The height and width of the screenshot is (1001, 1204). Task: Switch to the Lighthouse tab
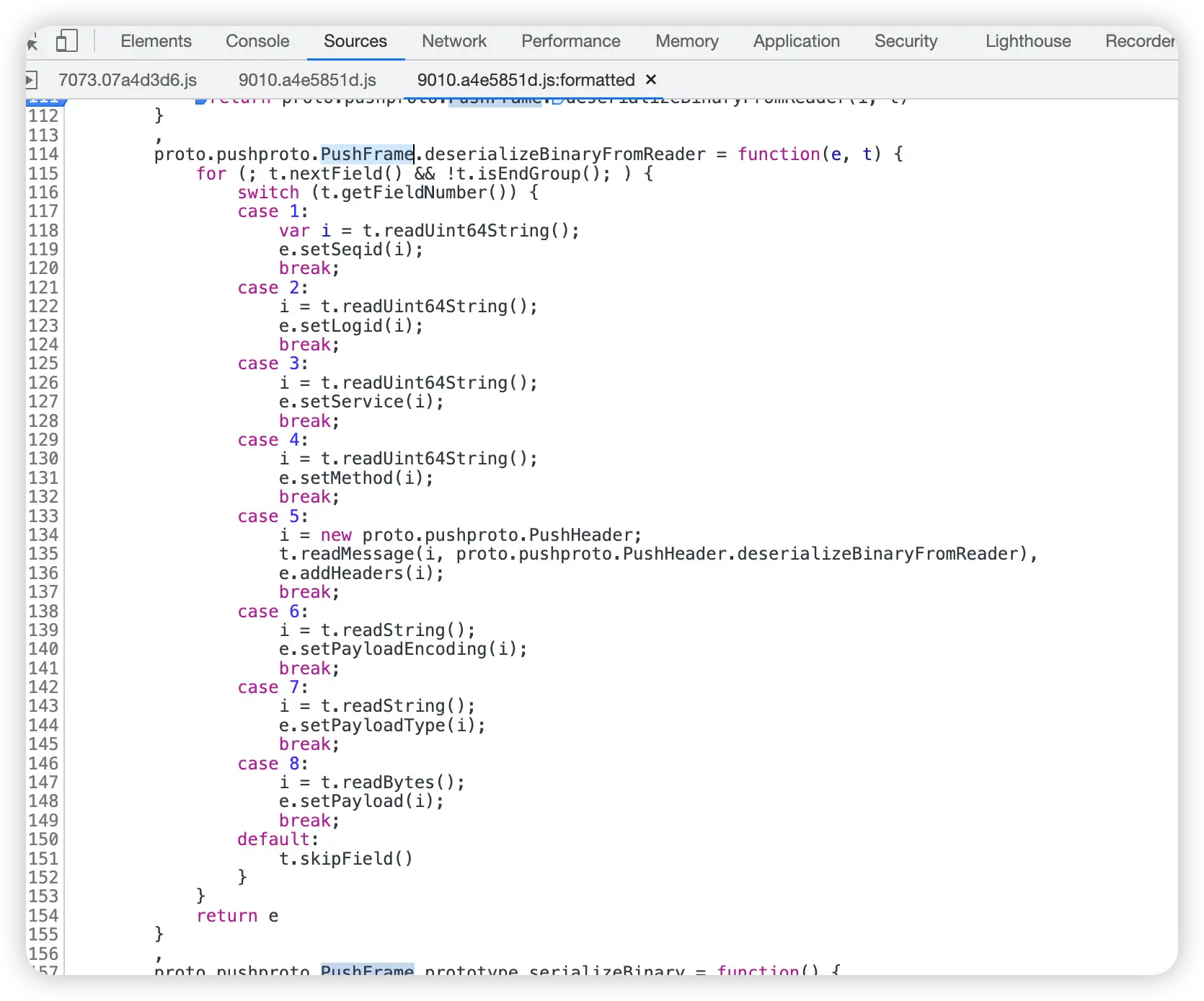[1028, 41]
